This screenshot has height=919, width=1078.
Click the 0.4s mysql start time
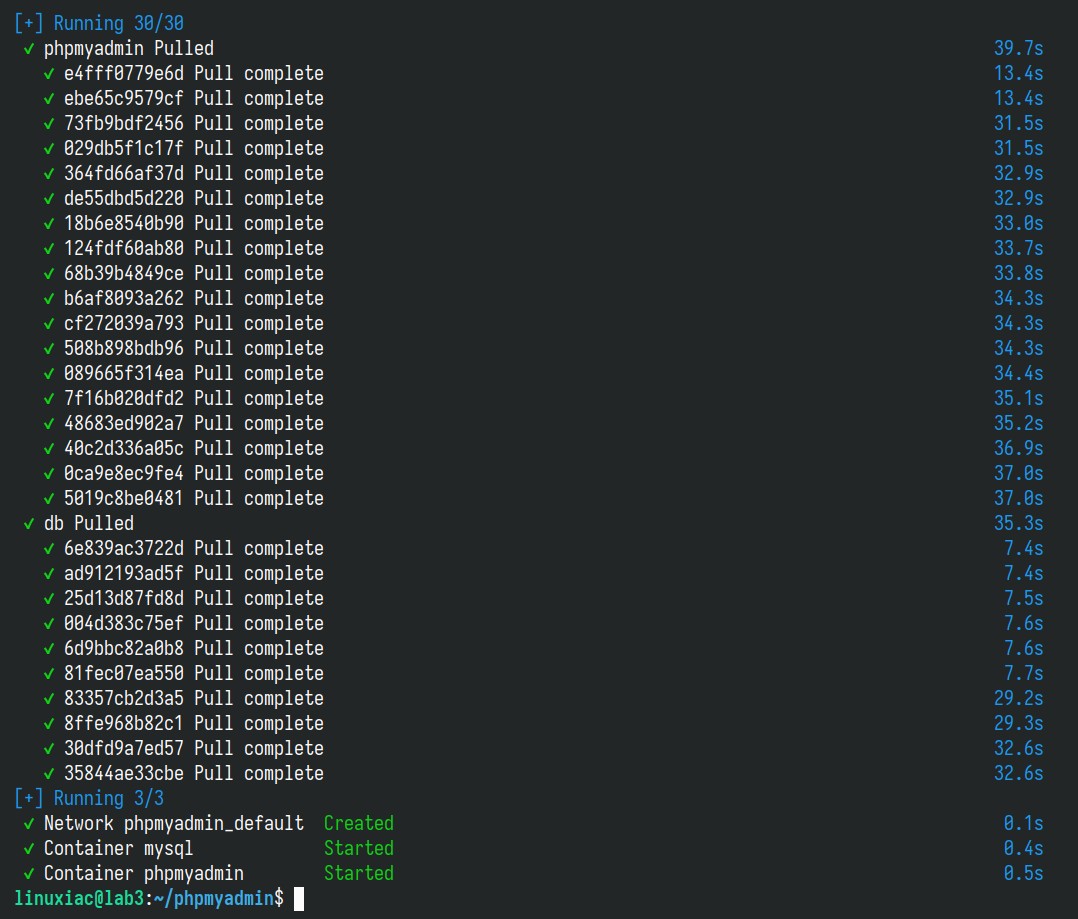(1023, 848)
